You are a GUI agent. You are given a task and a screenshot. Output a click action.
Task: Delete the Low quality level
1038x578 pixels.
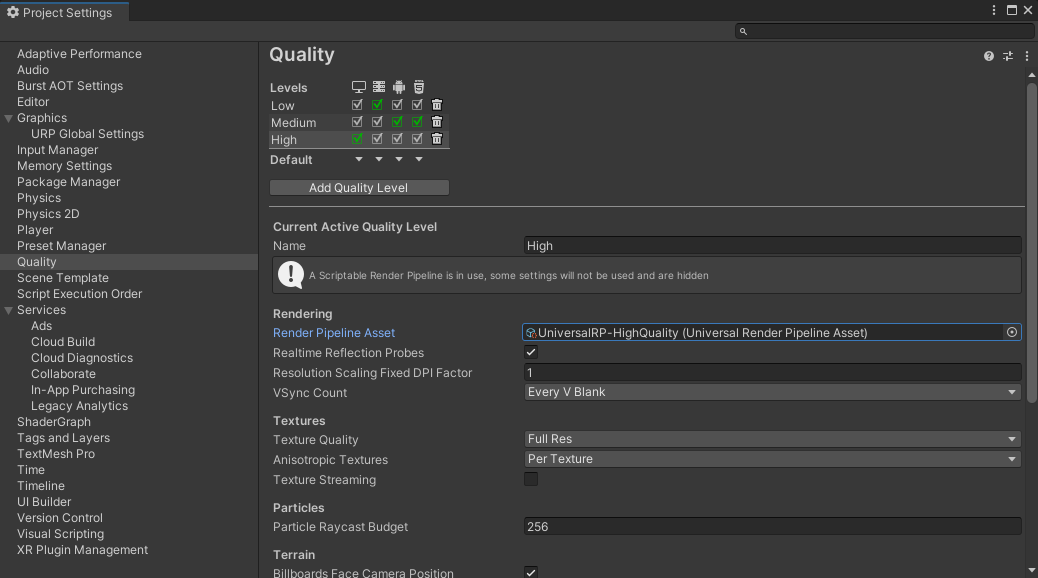[x=437, y=105]
